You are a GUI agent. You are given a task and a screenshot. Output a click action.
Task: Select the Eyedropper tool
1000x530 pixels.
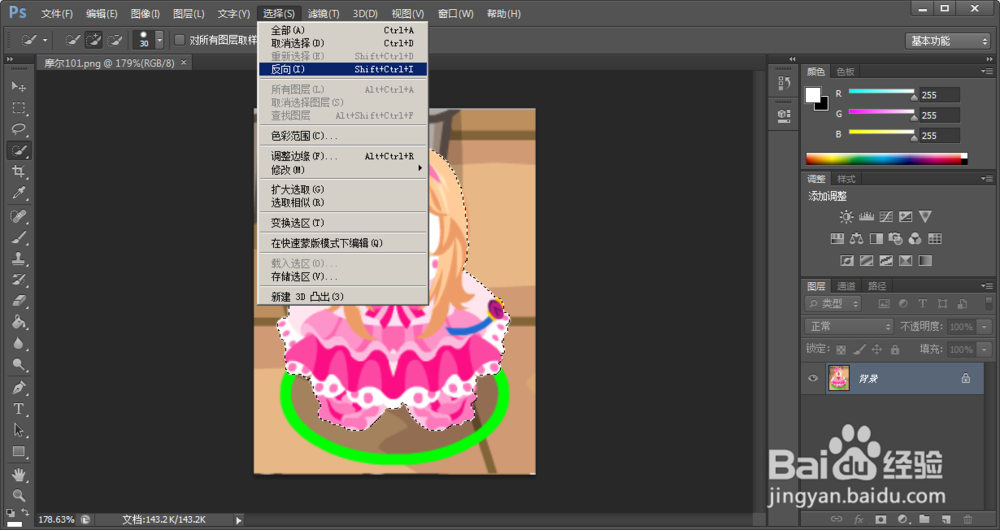click(18, 193)
